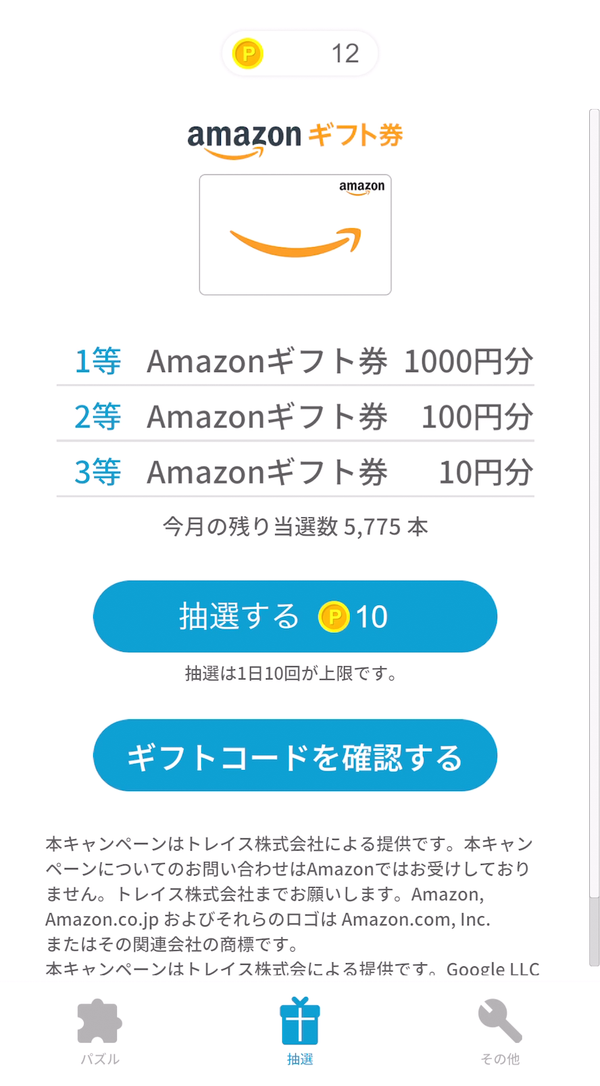
Task: Switch to the その他 tab label
Action: coord(500,1059)
